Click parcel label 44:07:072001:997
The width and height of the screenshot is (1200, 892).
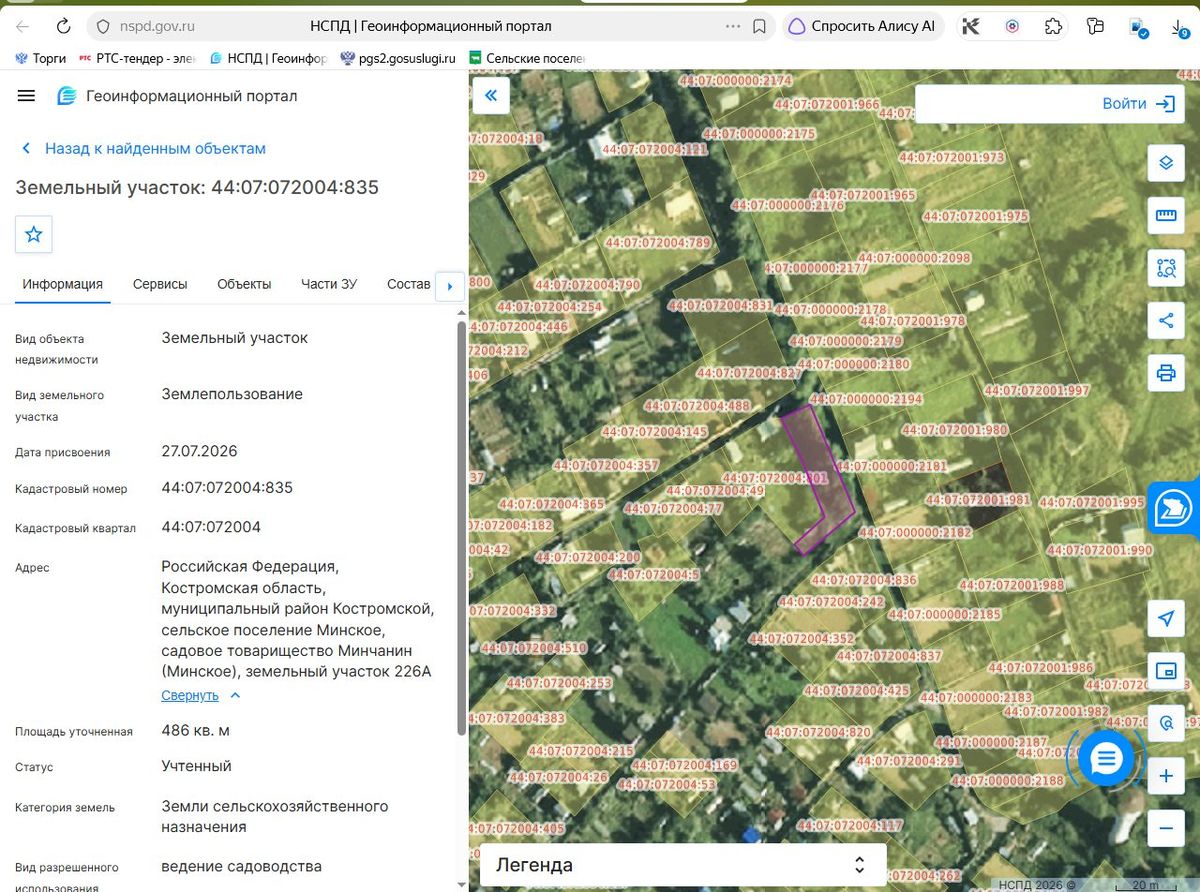coord(1036,390)
